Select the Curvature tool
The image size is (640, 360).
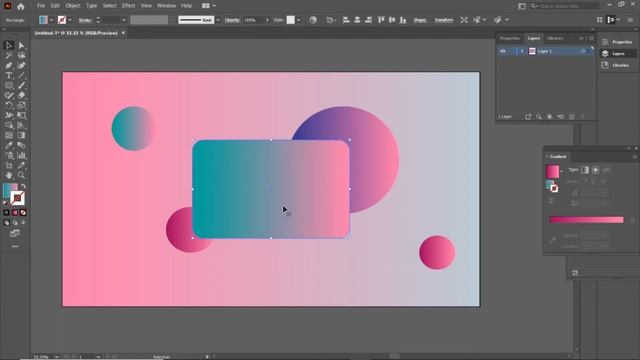(x=21, y=65)
